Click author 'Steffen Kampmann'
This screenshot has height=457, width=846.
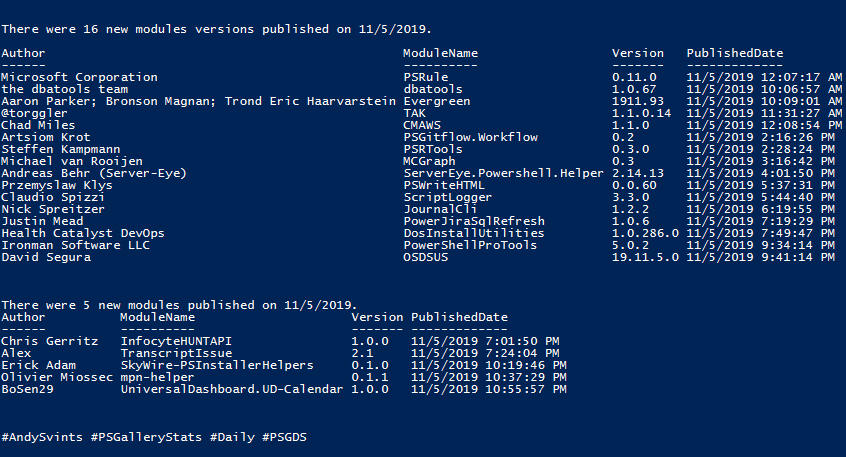(x=61, y=149)
